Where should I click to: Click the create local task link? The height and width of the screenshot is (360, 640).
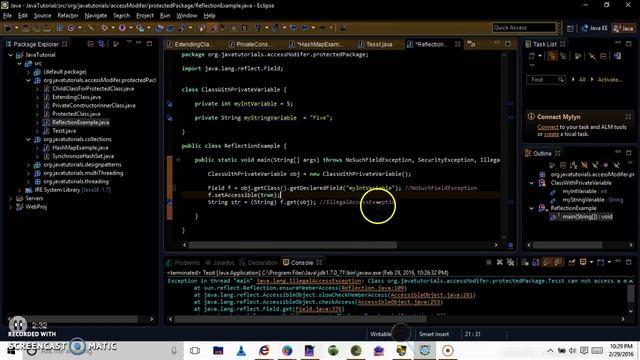[x=551, y=134]
